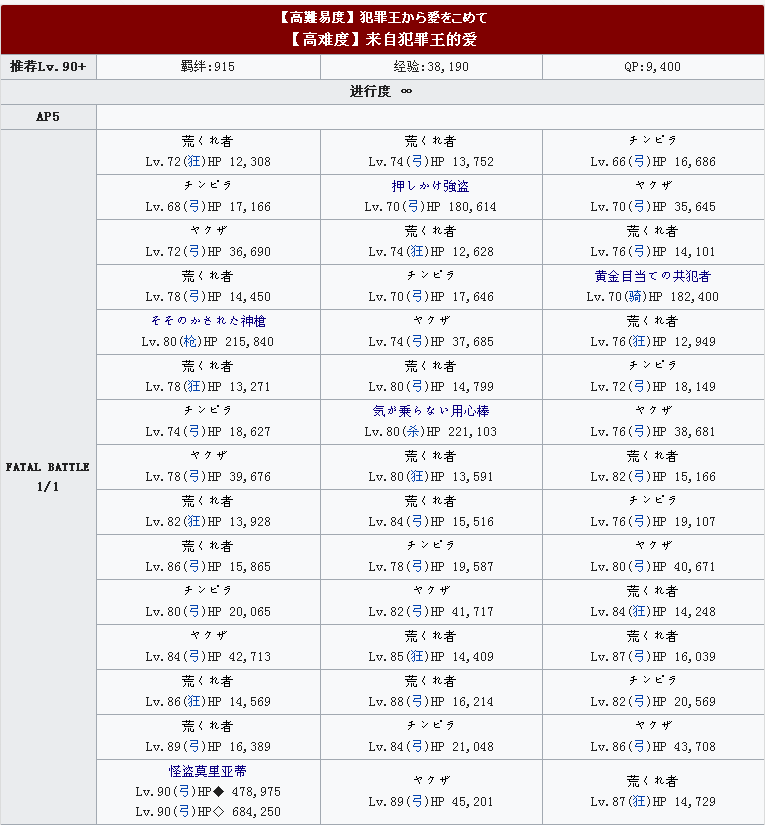The height and width of the screenshot is (825, 765).
Task: Click 弓 class link beside HP 45,201
Action: pos(417,801)
